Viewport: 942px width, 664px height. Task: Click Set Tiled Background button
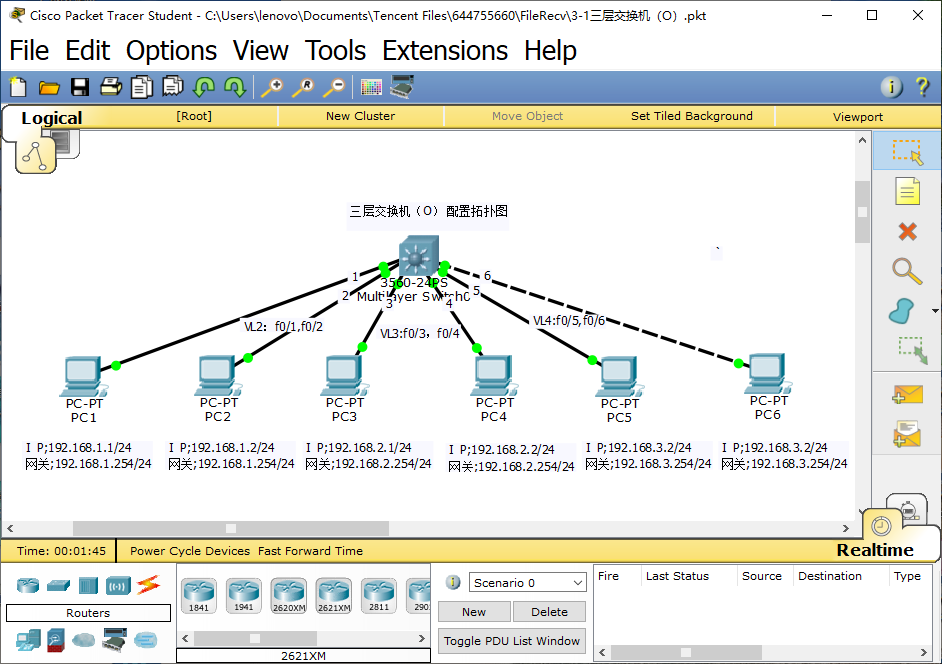(x=691, y=116)
